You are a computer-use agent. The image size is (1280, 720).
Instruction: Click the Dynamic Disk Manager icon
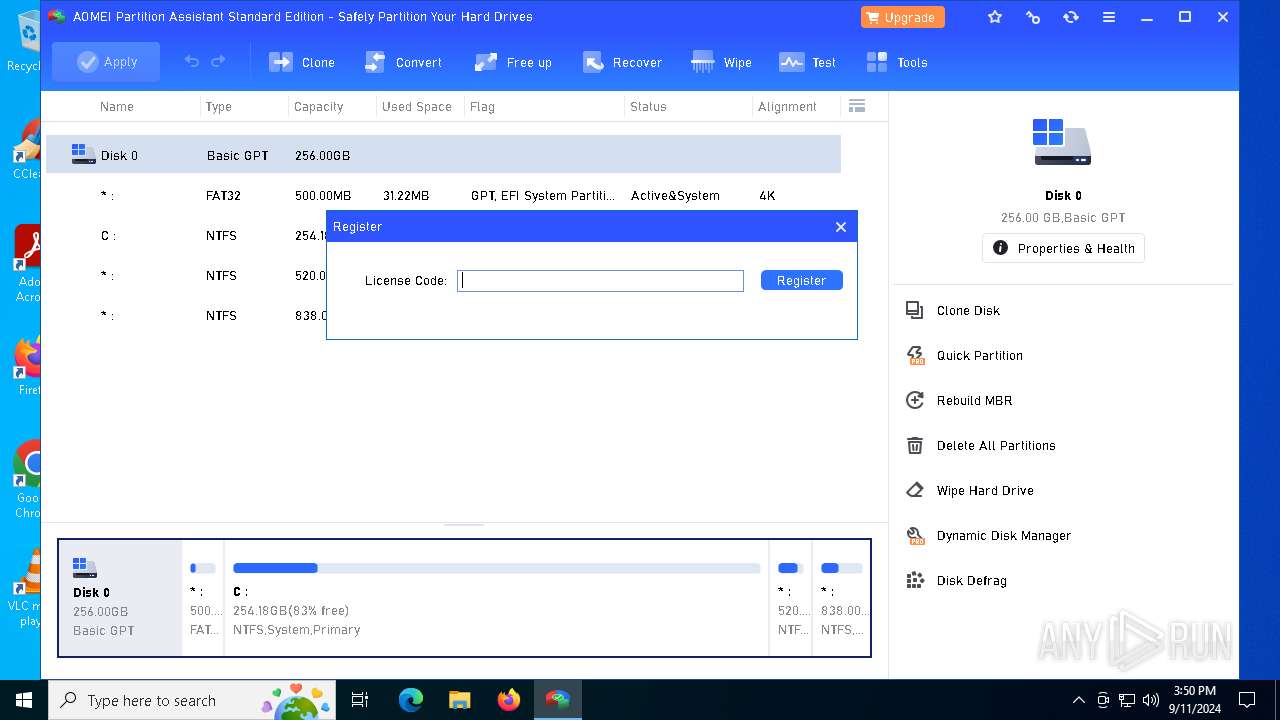click(915, 536)
